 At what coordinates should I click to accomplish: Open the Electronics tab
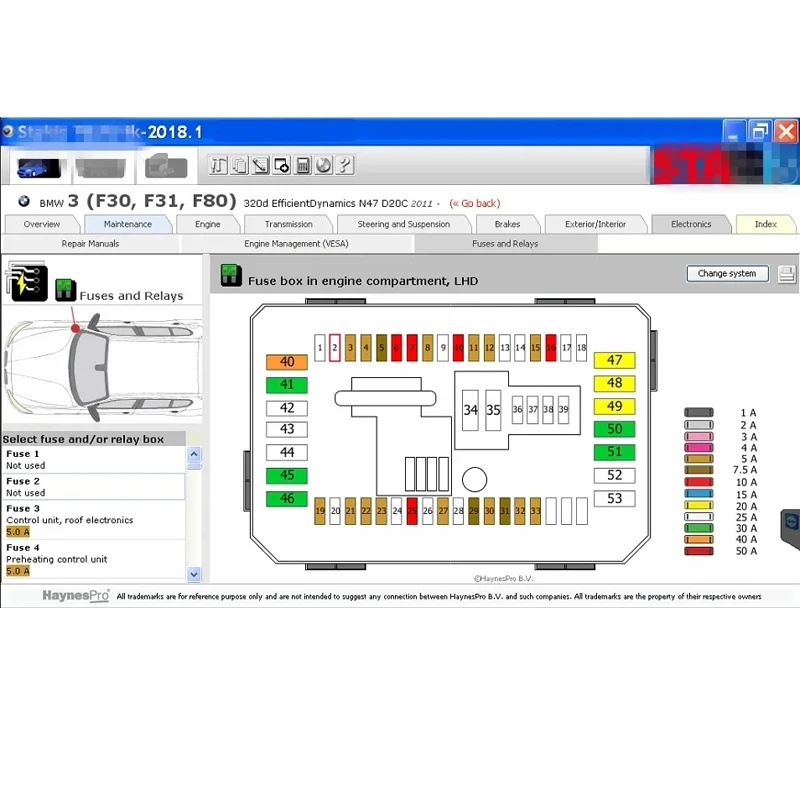(x=691, y=224)
